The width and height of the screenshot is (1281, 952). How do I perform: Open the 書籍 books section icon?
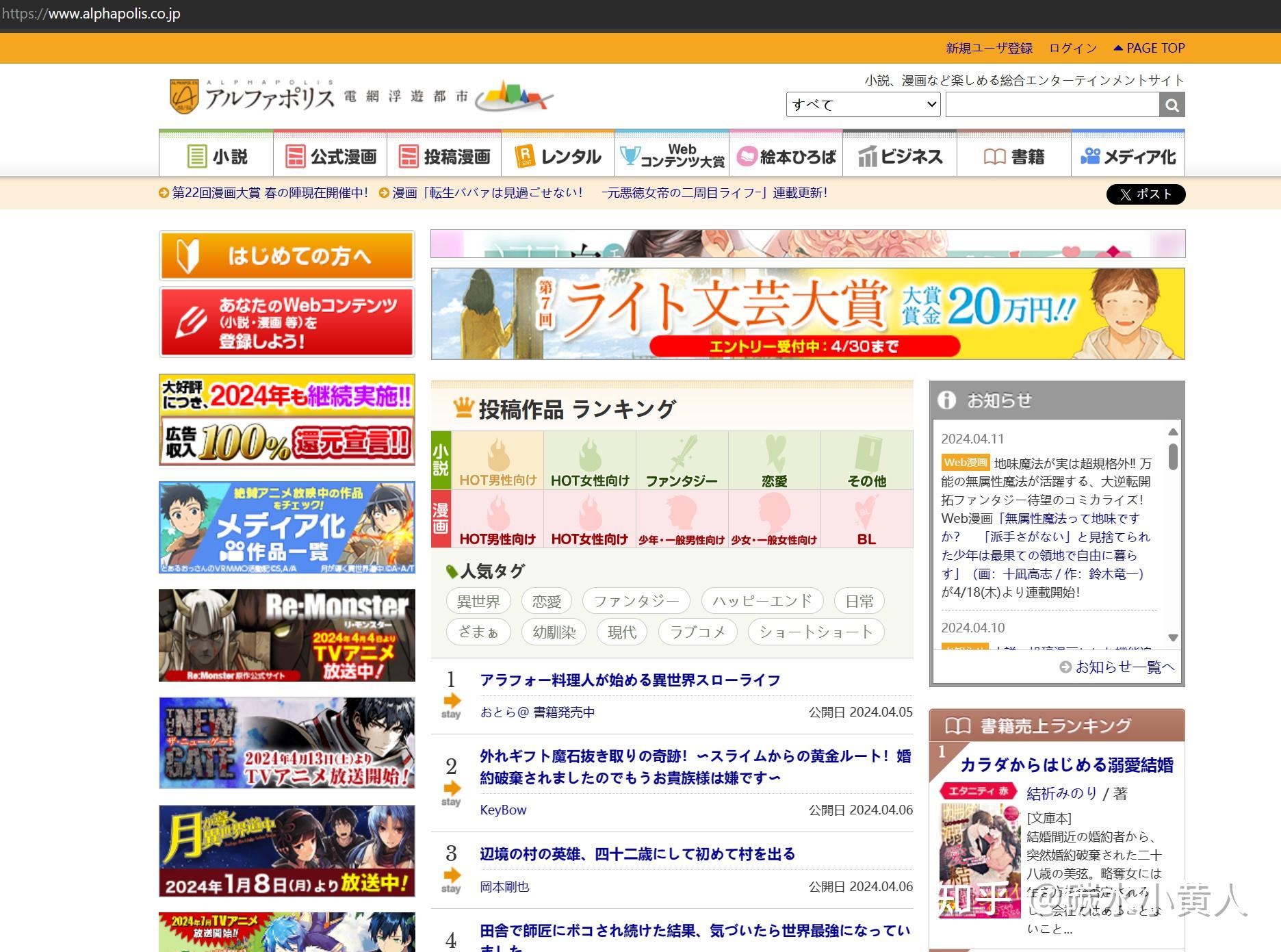point(992,155)
